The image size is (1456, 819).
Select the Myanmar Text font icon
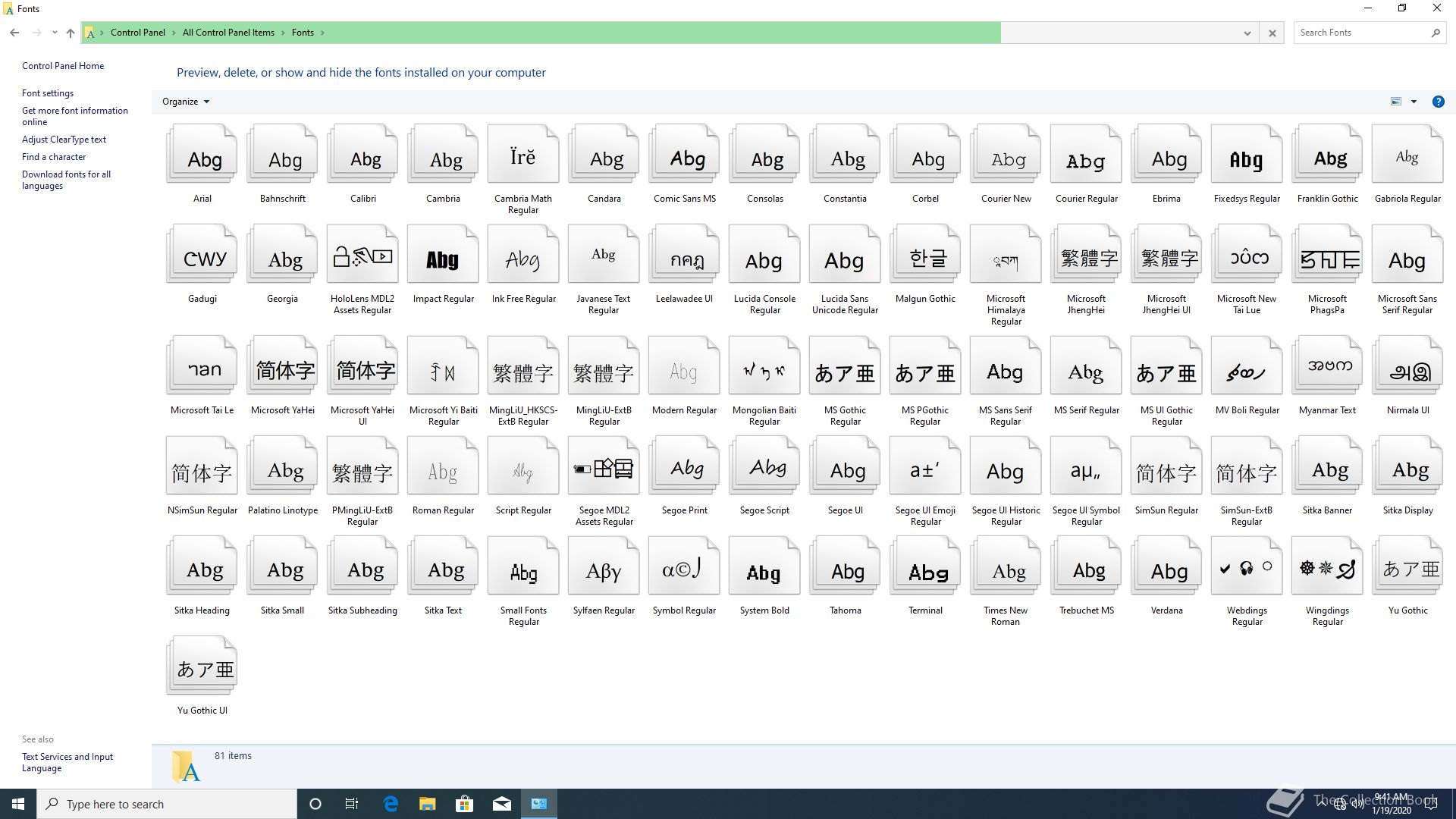click(1328, 367)
